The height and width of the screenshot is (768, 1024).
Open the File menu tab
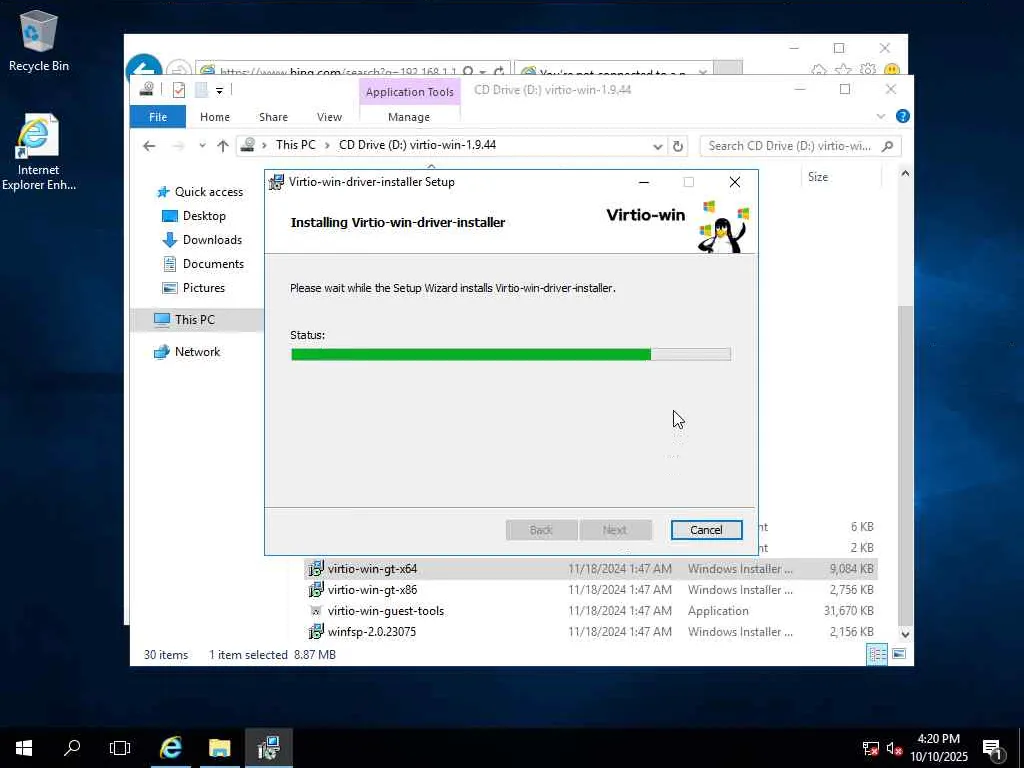click(158, 117)
